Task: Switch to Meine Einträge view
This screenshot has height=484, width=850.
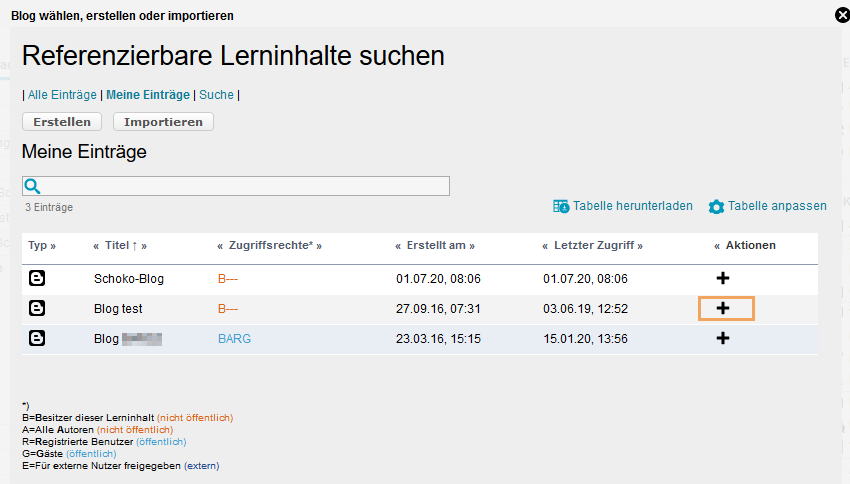Action: click(148, 95)
